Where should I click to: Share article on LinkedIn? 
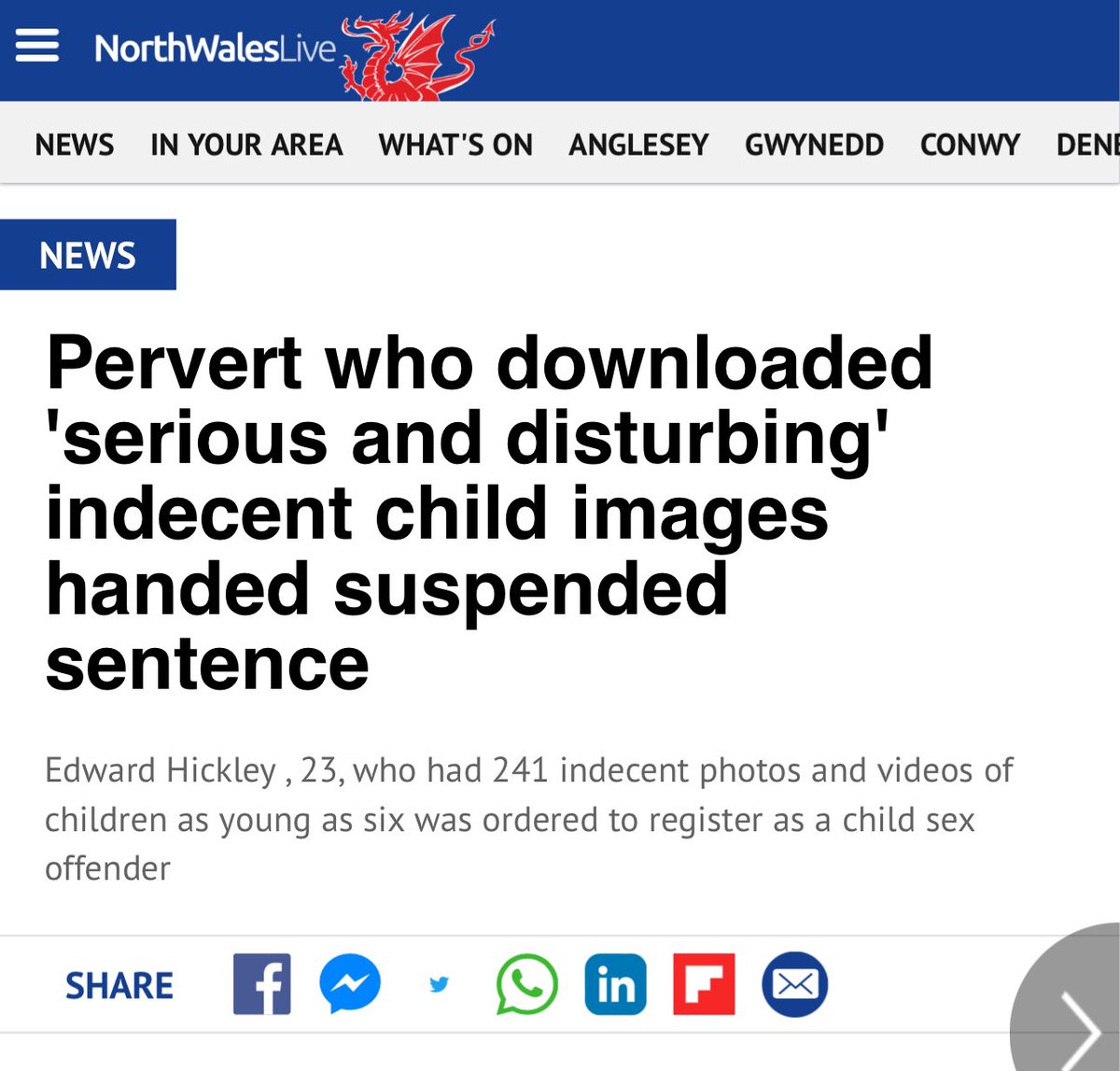click(x=615, y=984)
